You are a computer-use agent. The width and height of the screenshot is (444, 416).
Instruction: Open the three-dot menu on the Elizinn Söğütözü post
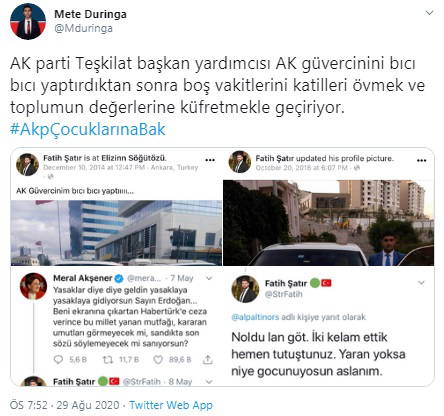click(210, 160)
